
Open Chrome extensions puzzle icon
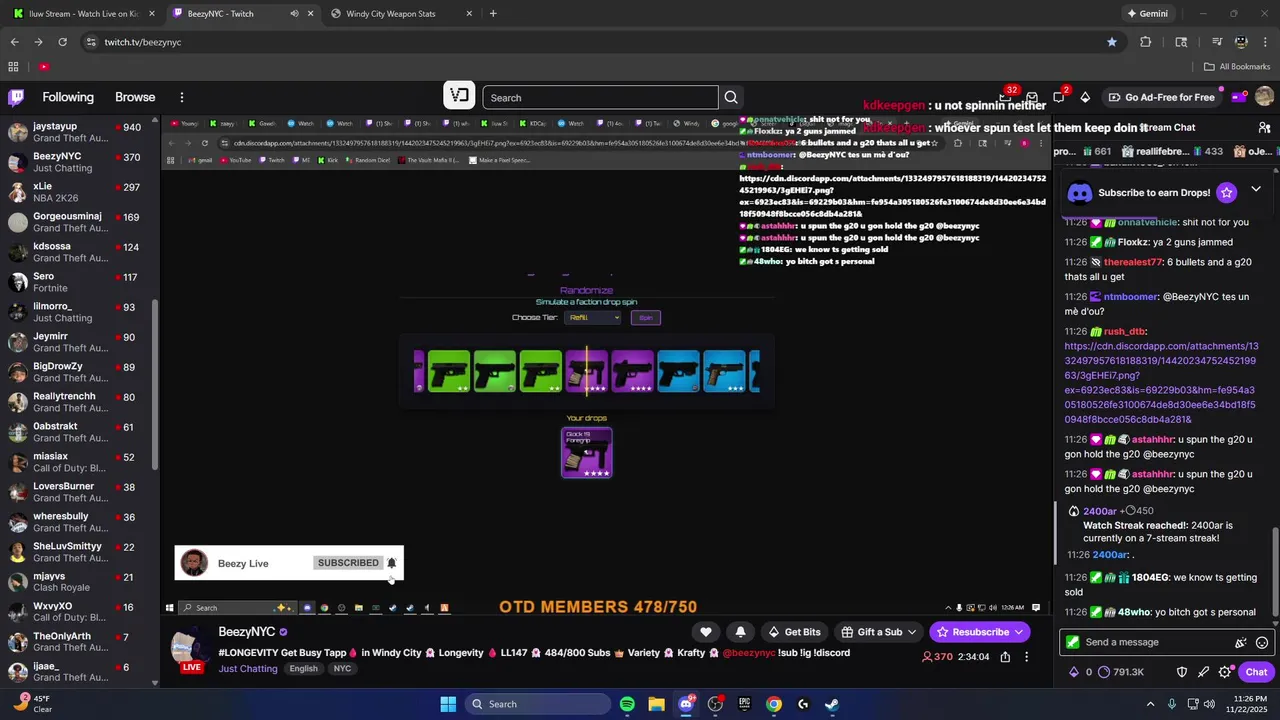[1146, 42]
